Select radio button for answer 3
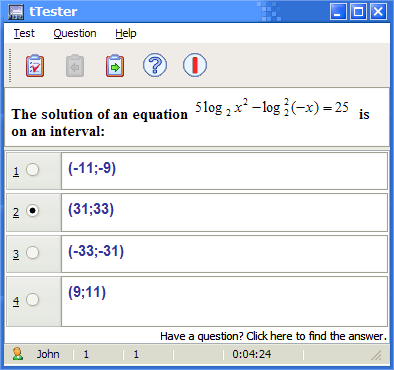Image resolution: width=394 pixels, height=370 pixels. tap(33, 253)
